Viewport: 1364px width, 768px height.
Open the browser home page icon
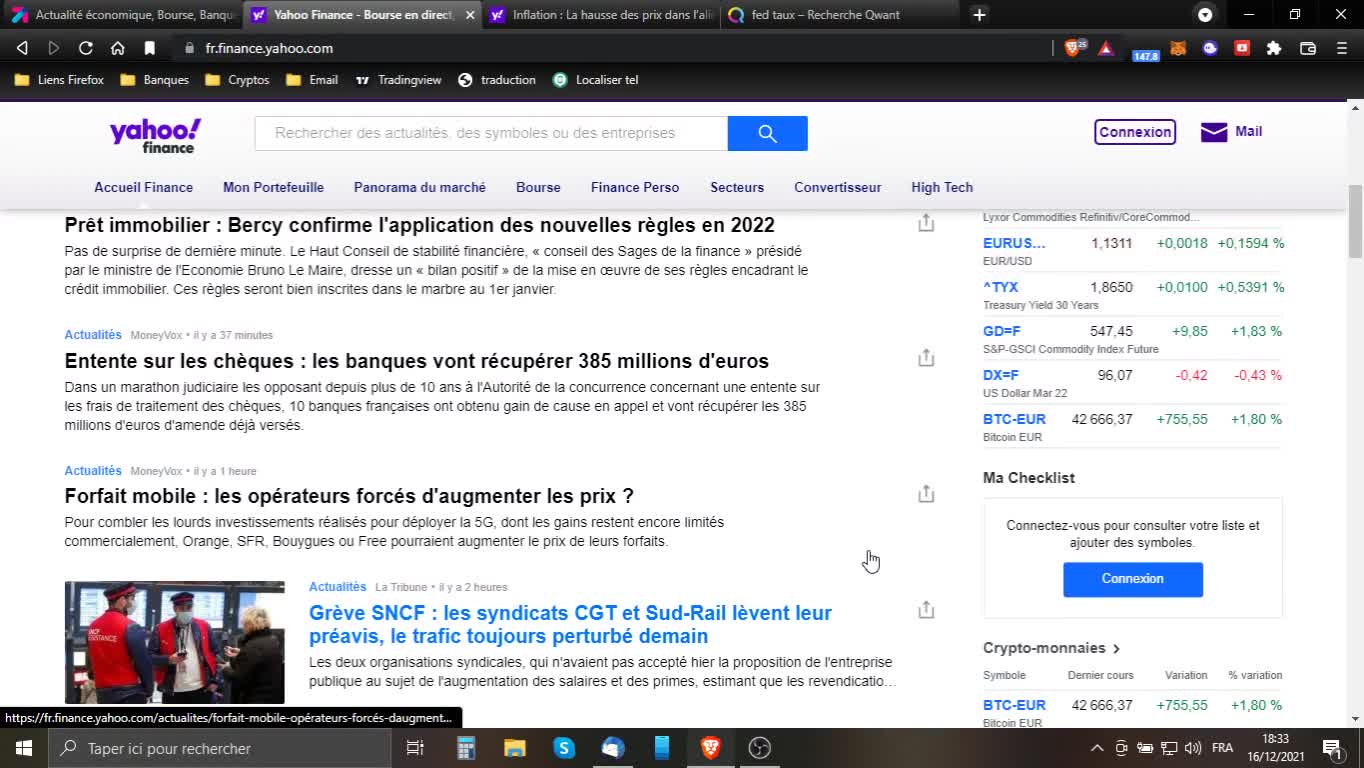point(118,48)
